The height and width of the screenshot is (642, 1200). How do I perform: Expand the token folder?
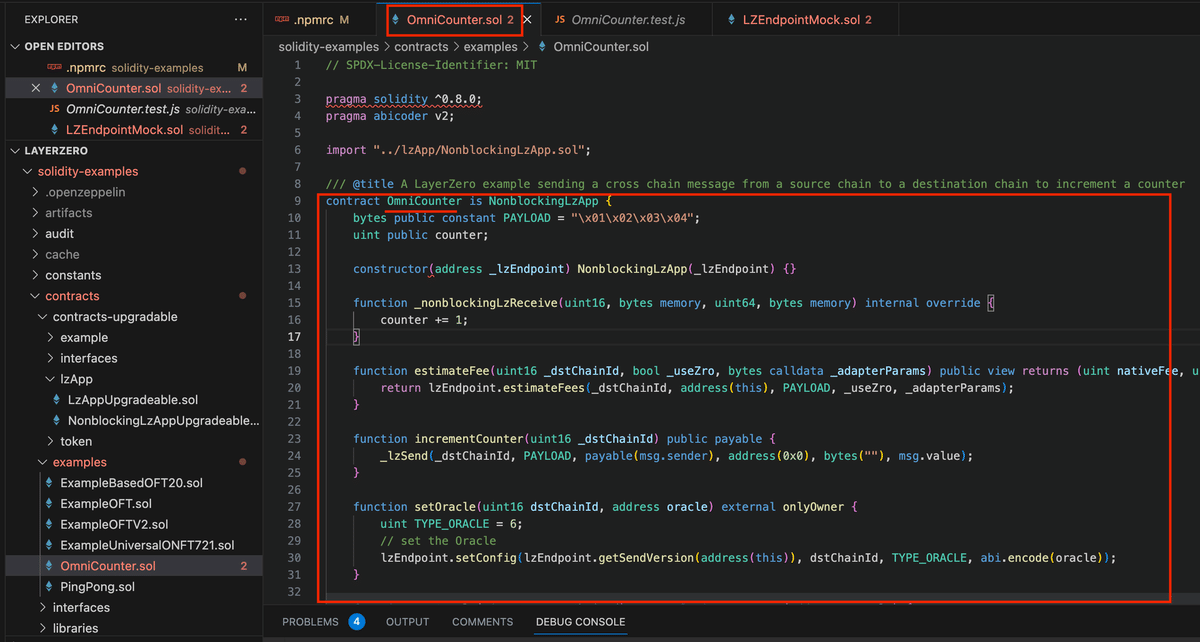coord(76,441)
